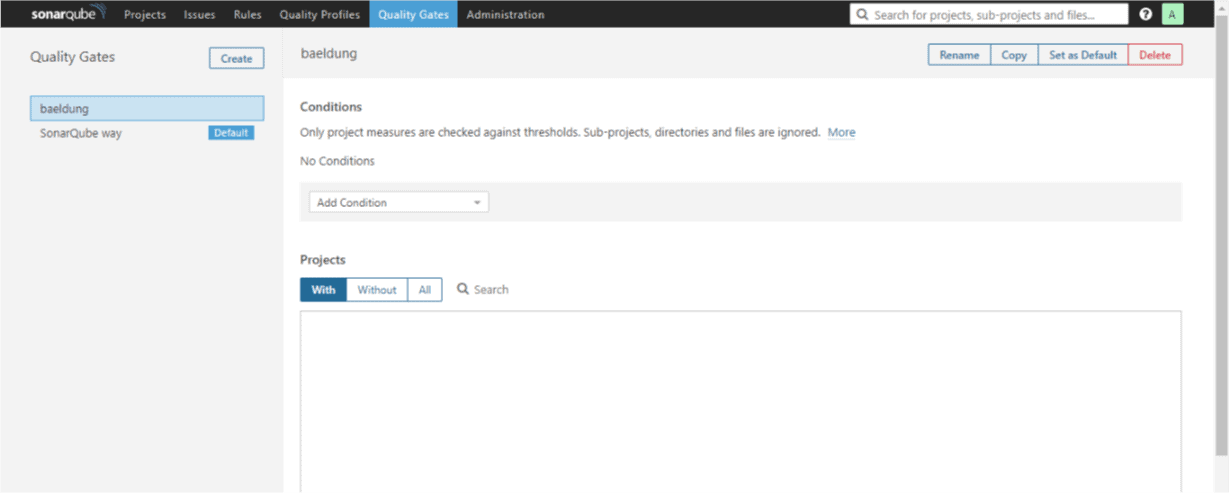
Task: Show All projects filter
Action: pyautogui.click(x=425, y=289)
